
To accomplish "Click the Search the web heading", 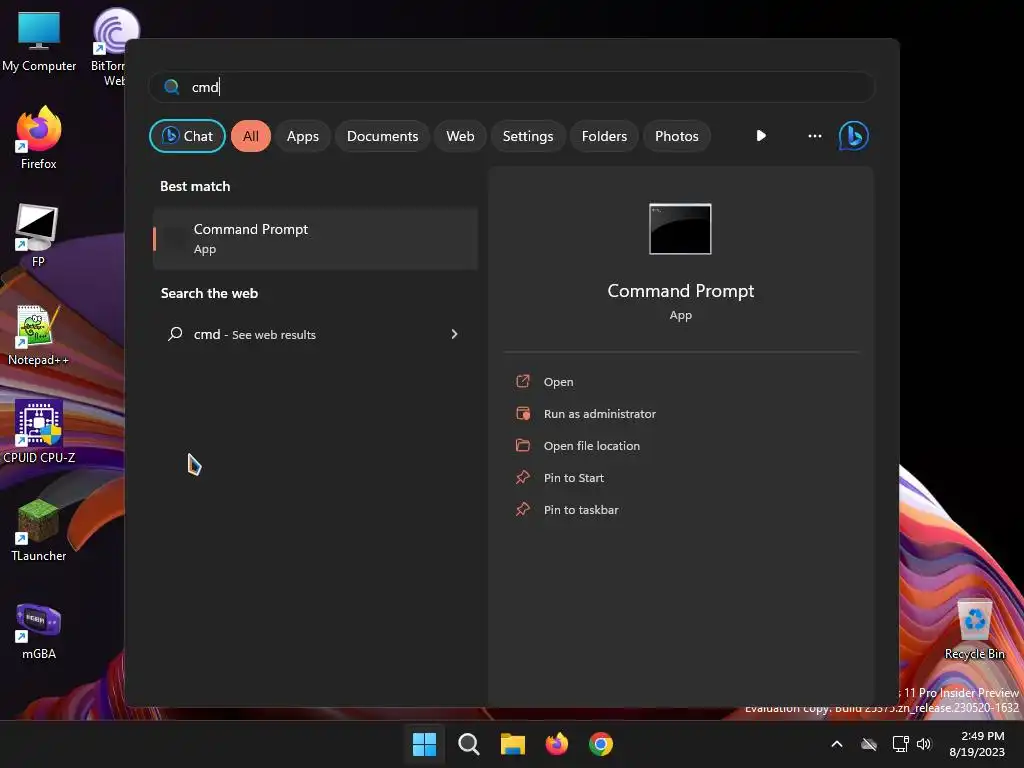I will click(x=209, y=293).
